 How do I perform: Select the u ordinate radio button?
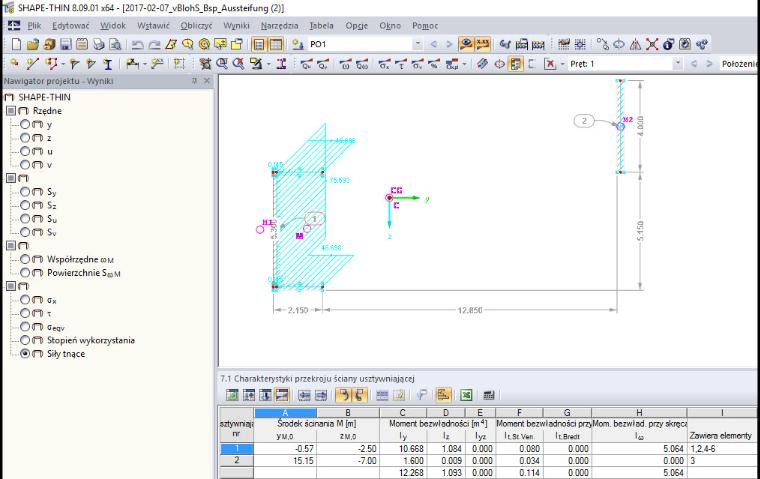(25, 151)
